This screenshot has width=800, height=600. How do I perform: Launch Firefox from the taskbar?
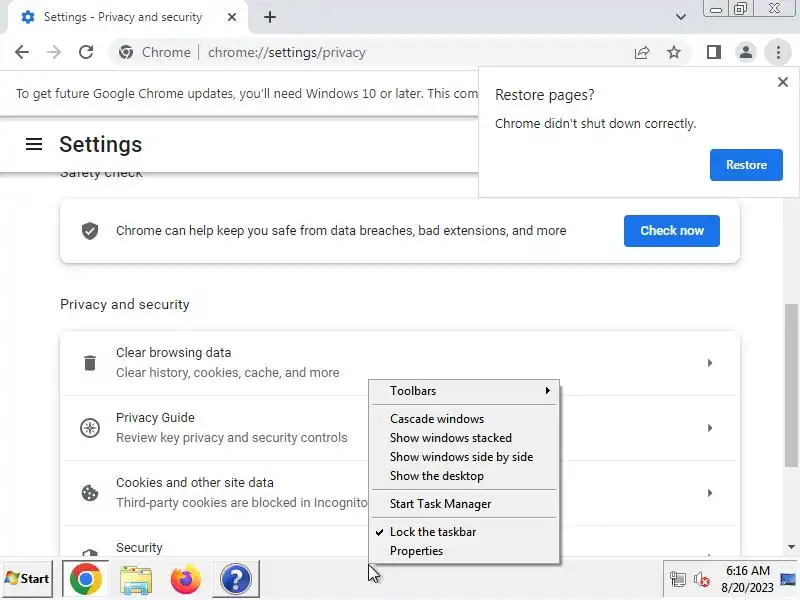[186, 579]
